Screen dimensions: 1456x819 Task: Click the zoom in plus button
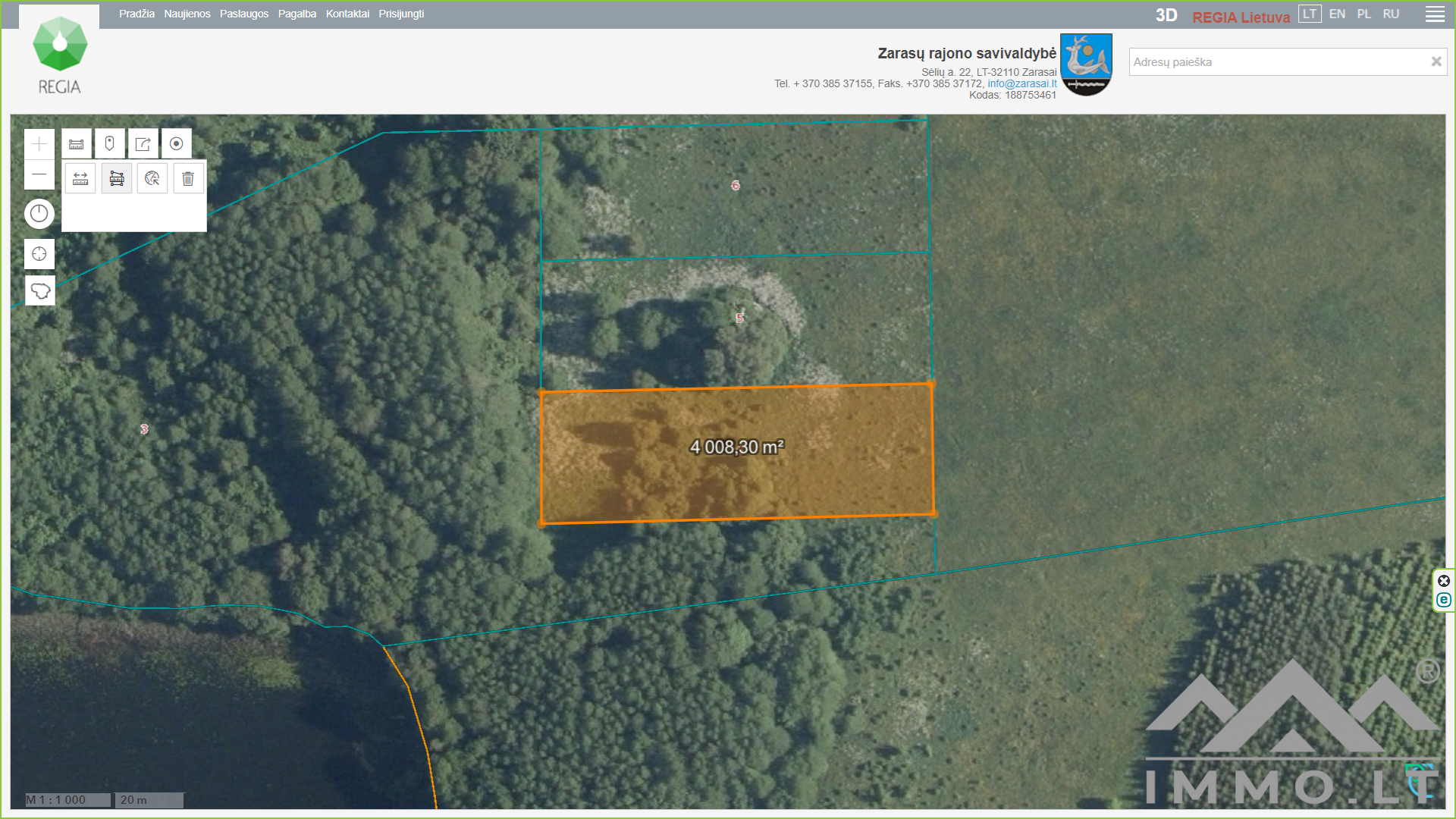coord(39,144)
